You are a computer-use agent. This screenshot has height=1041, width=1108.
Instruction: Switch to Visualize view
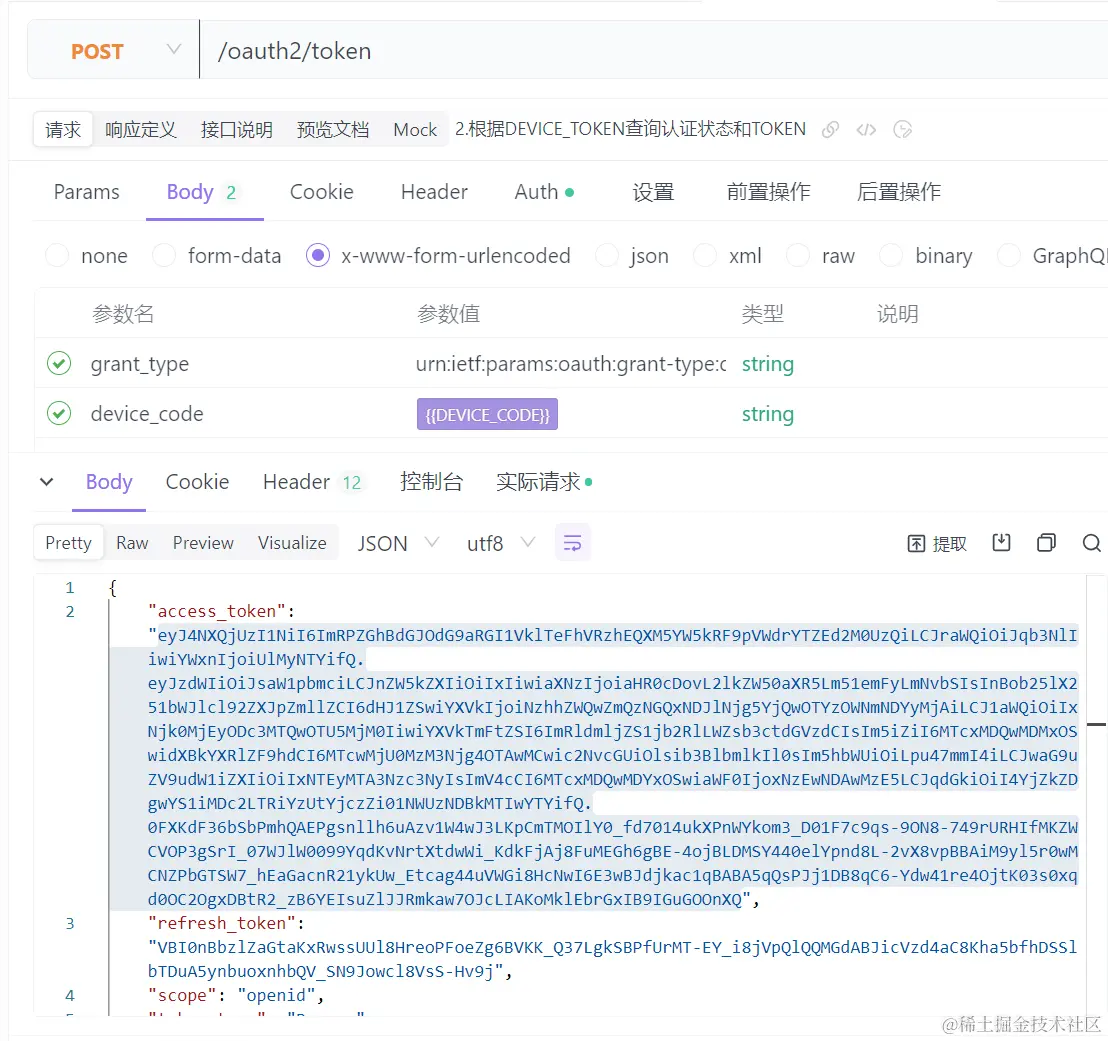[x=292, y=543]
